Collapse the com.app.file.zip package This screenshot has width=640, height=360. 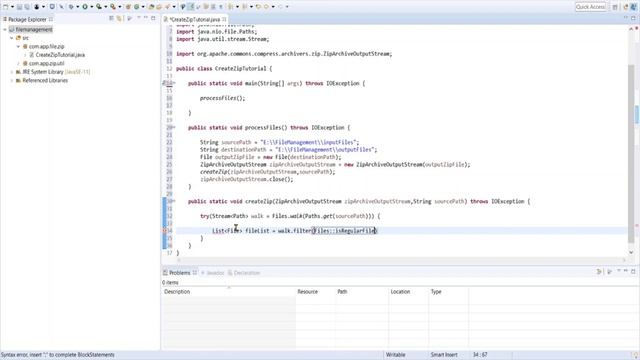tap(18, 47)
